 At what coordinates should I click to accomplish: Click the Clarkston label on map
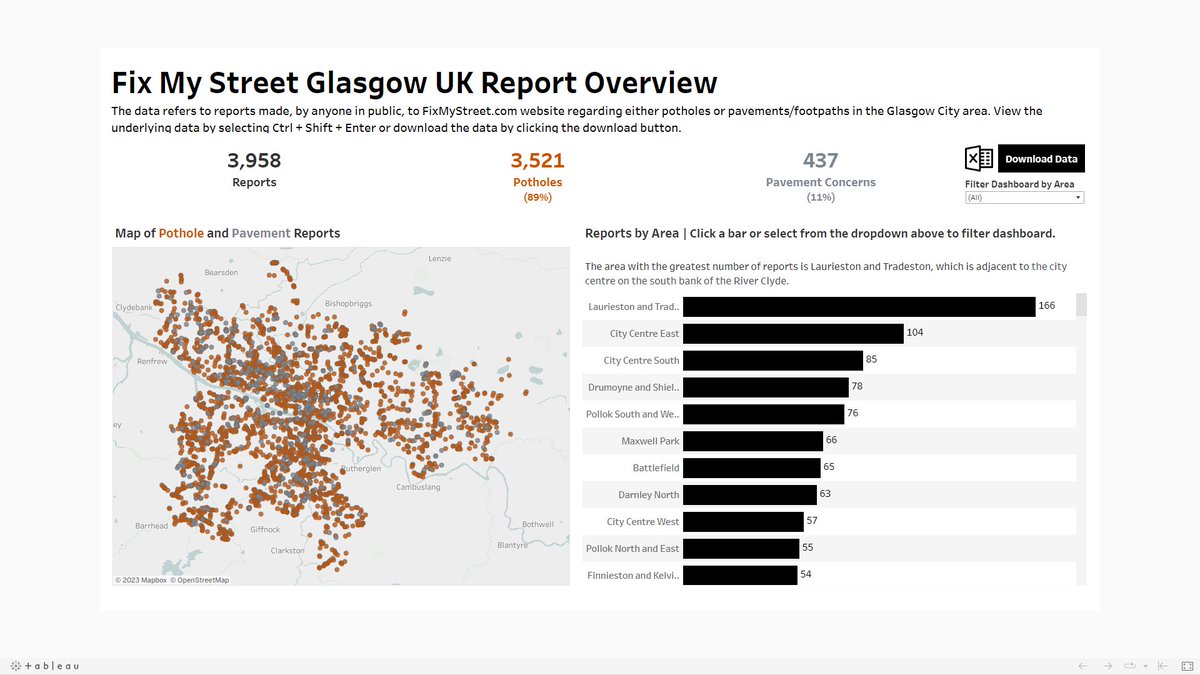288,550
